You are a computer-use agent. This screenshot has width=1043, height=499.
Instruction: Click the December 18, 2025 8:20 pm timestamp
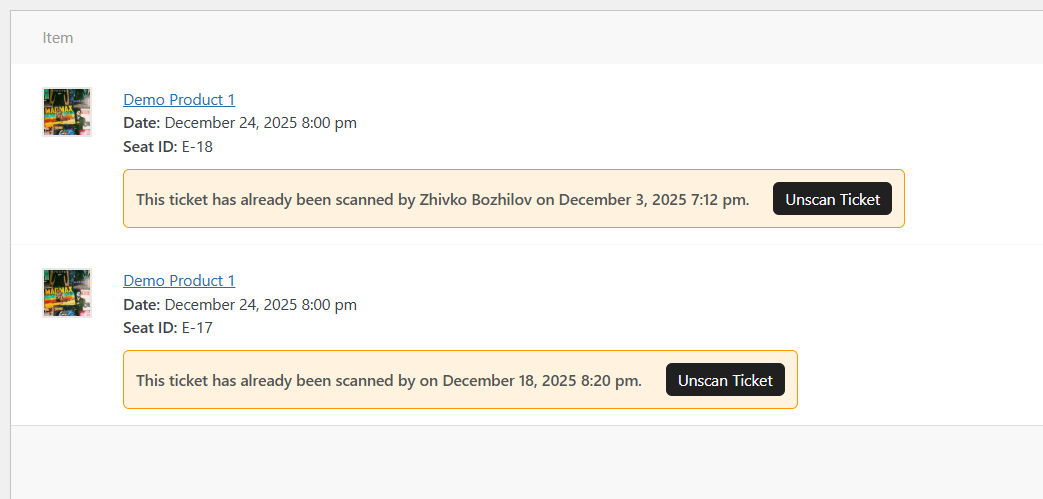(542, 380)
